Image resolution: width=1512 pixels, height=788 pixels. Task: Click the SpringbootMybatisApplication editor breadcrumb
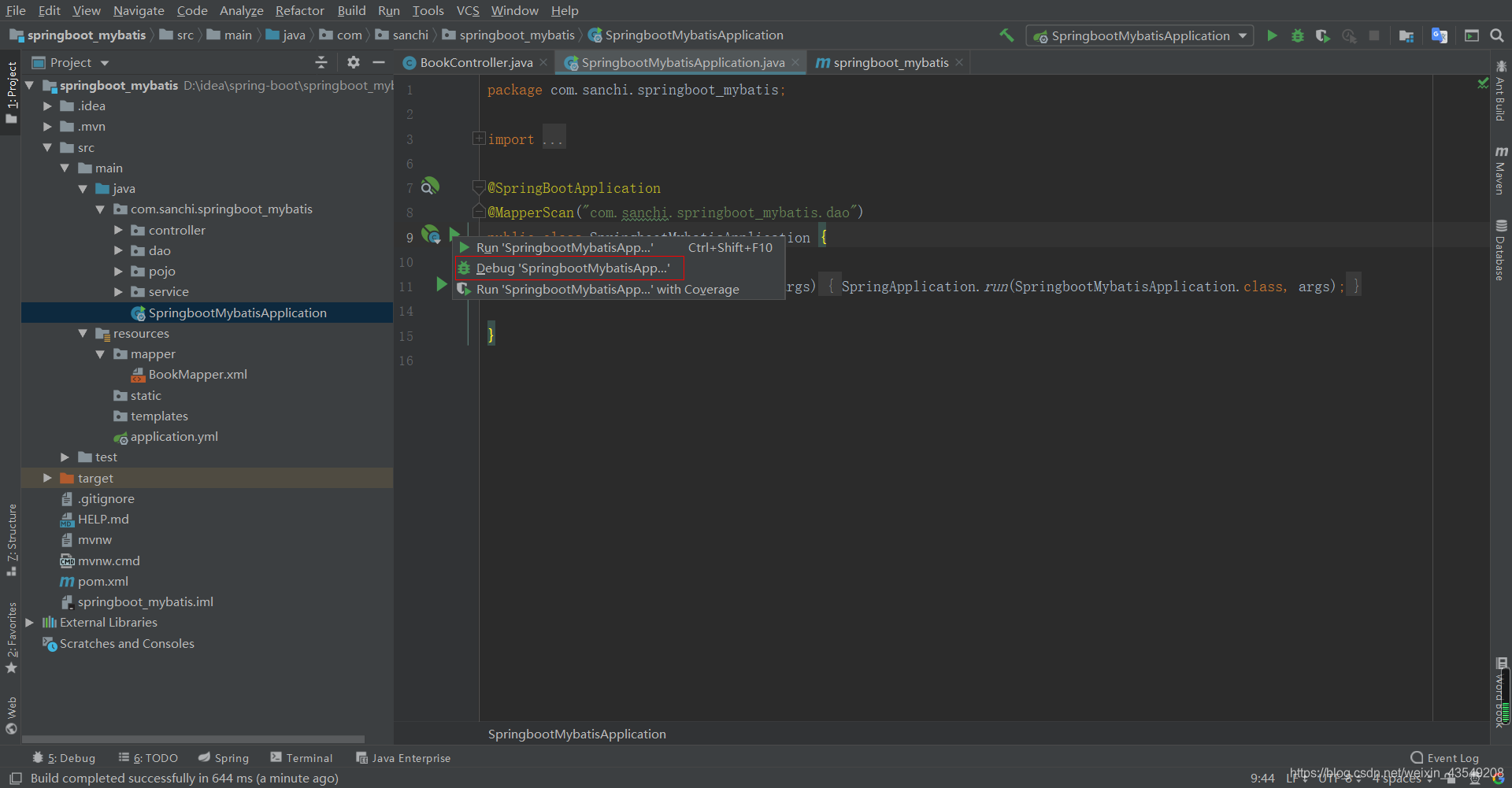tap(576, 734)
